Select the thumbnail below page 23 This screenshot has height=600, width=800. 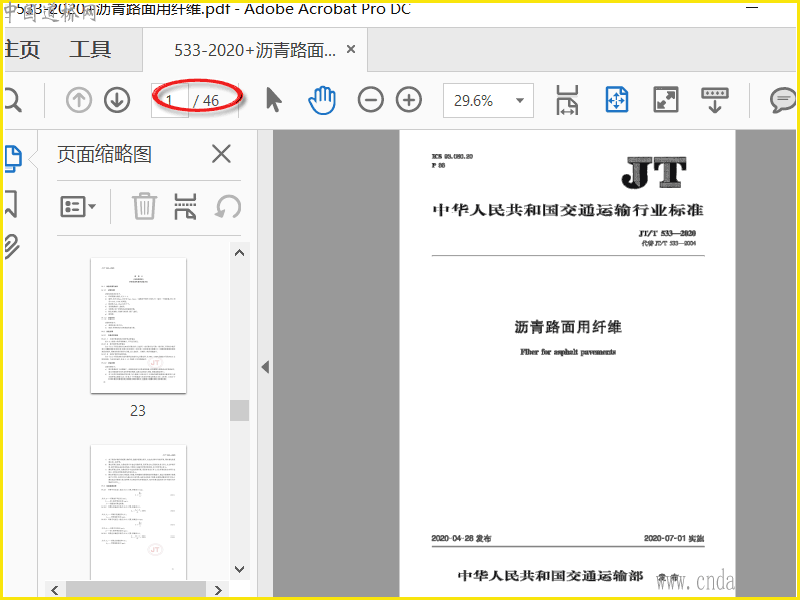pyautogui.click(x=138, y=512)
